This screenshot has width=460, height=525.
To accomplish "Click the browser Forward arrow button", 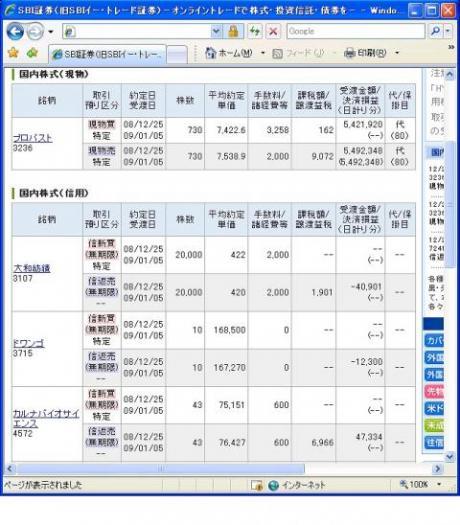I will click(x=35, y=32).
